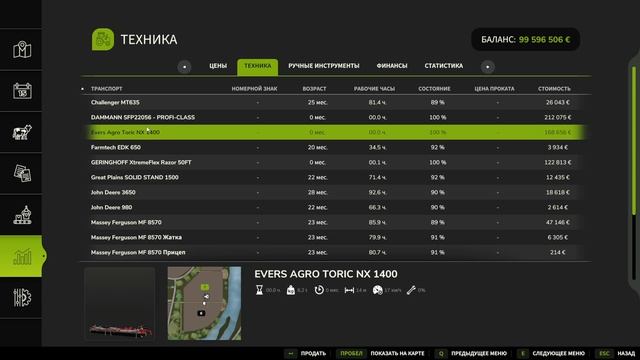Image resolution: width=640 pixels, height=360 pixels.
Task: Open the animals page with cow icon
Action: point(22,132)
